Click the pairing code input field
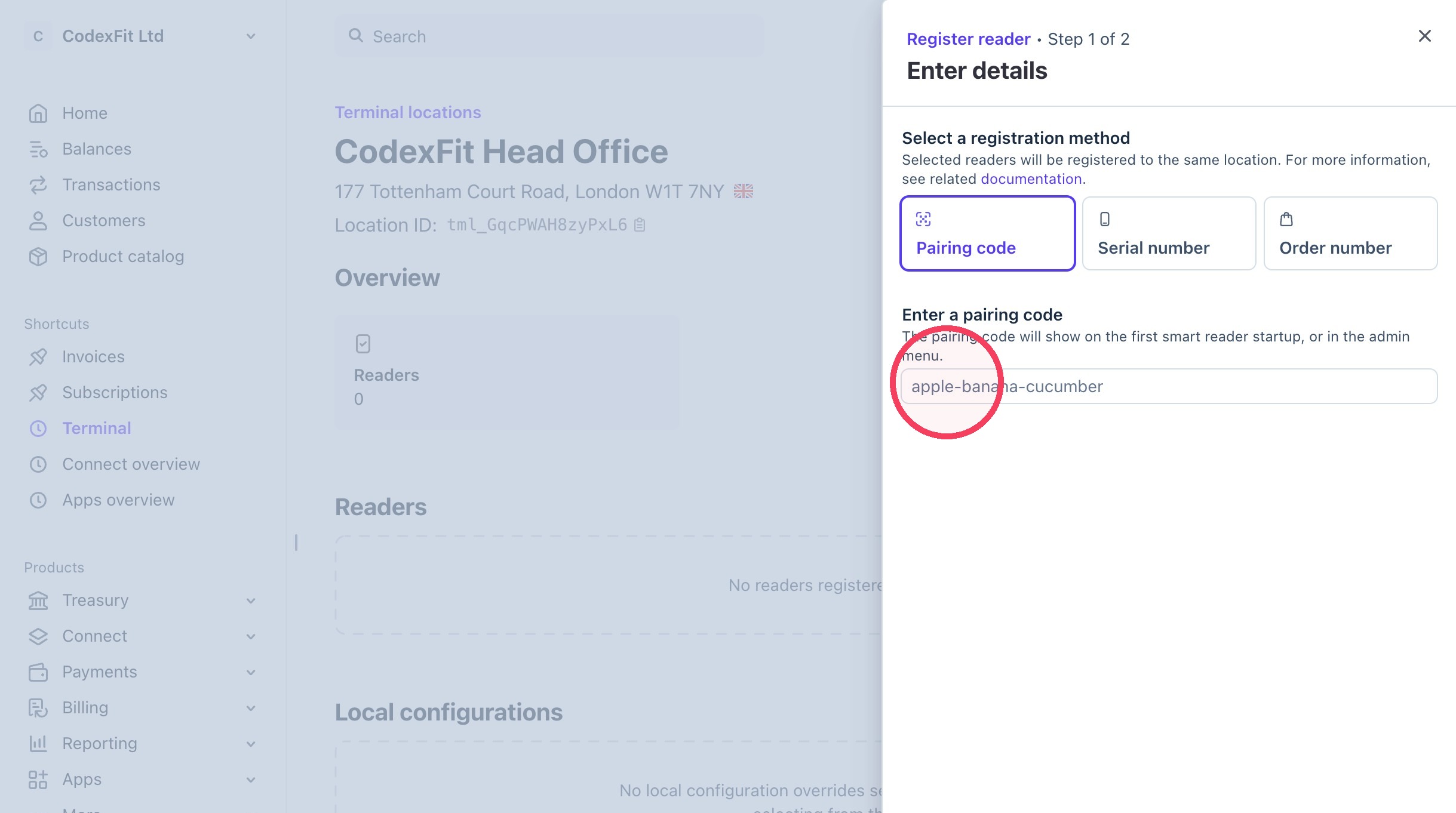The height and width of the screenshot is (813, 1456). point(1169,386)
